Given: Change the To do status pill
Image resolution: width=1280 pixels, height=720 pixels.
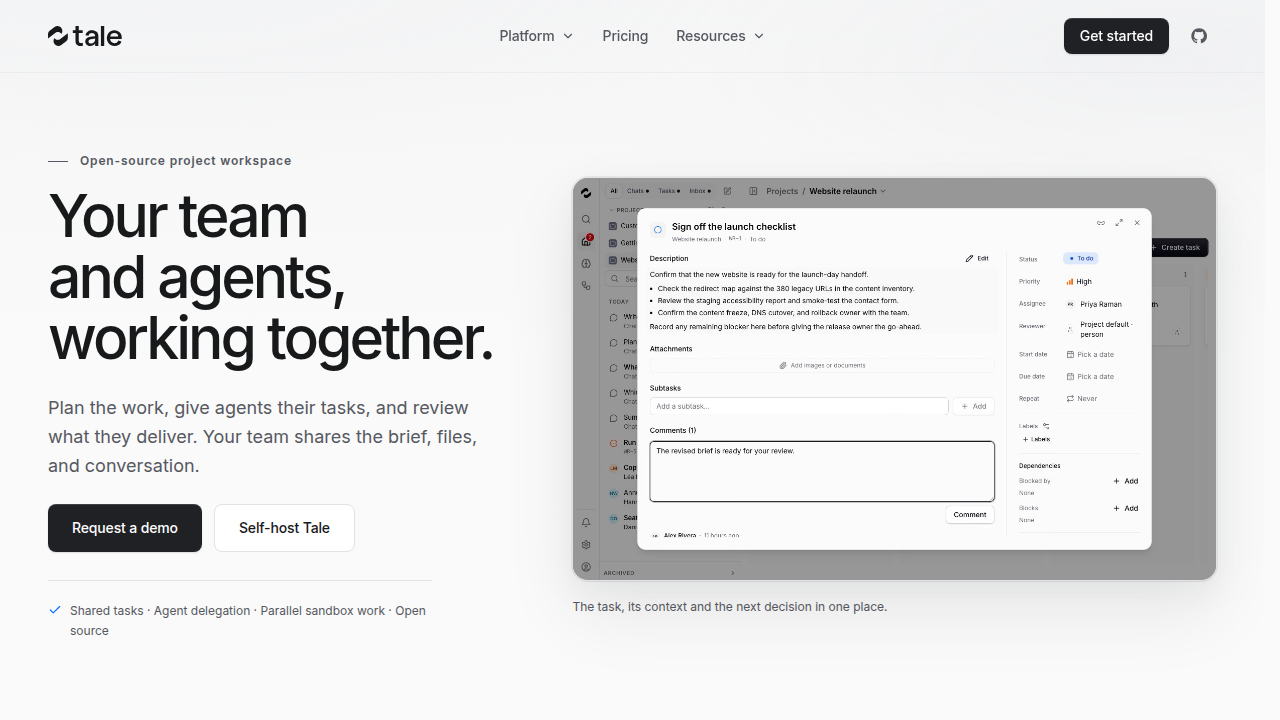Looking at the screenshot, I should pos(1081,258).
